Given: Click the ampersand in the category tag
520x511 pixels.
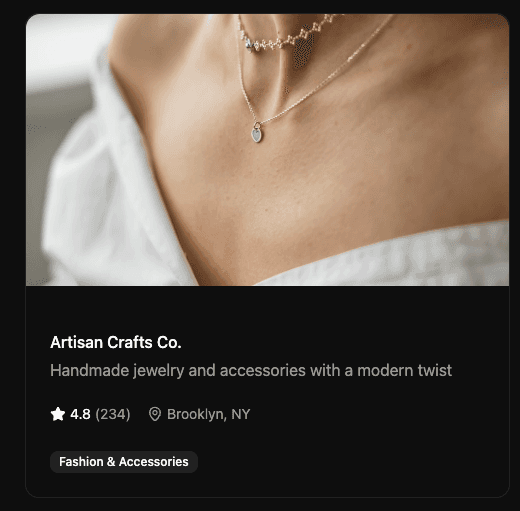Looking at the screenshot, I should (111, 462).
